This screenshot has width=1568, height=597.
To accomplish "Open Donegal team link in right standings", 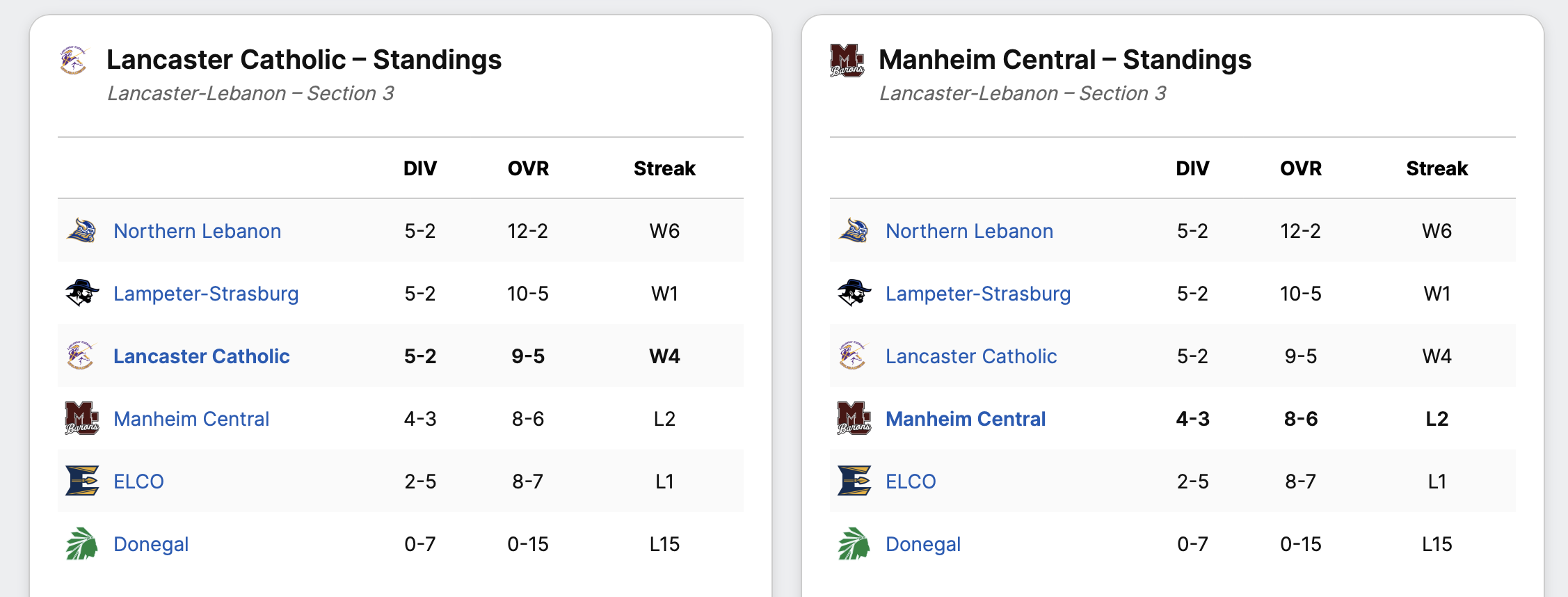I will coord(922,544).
